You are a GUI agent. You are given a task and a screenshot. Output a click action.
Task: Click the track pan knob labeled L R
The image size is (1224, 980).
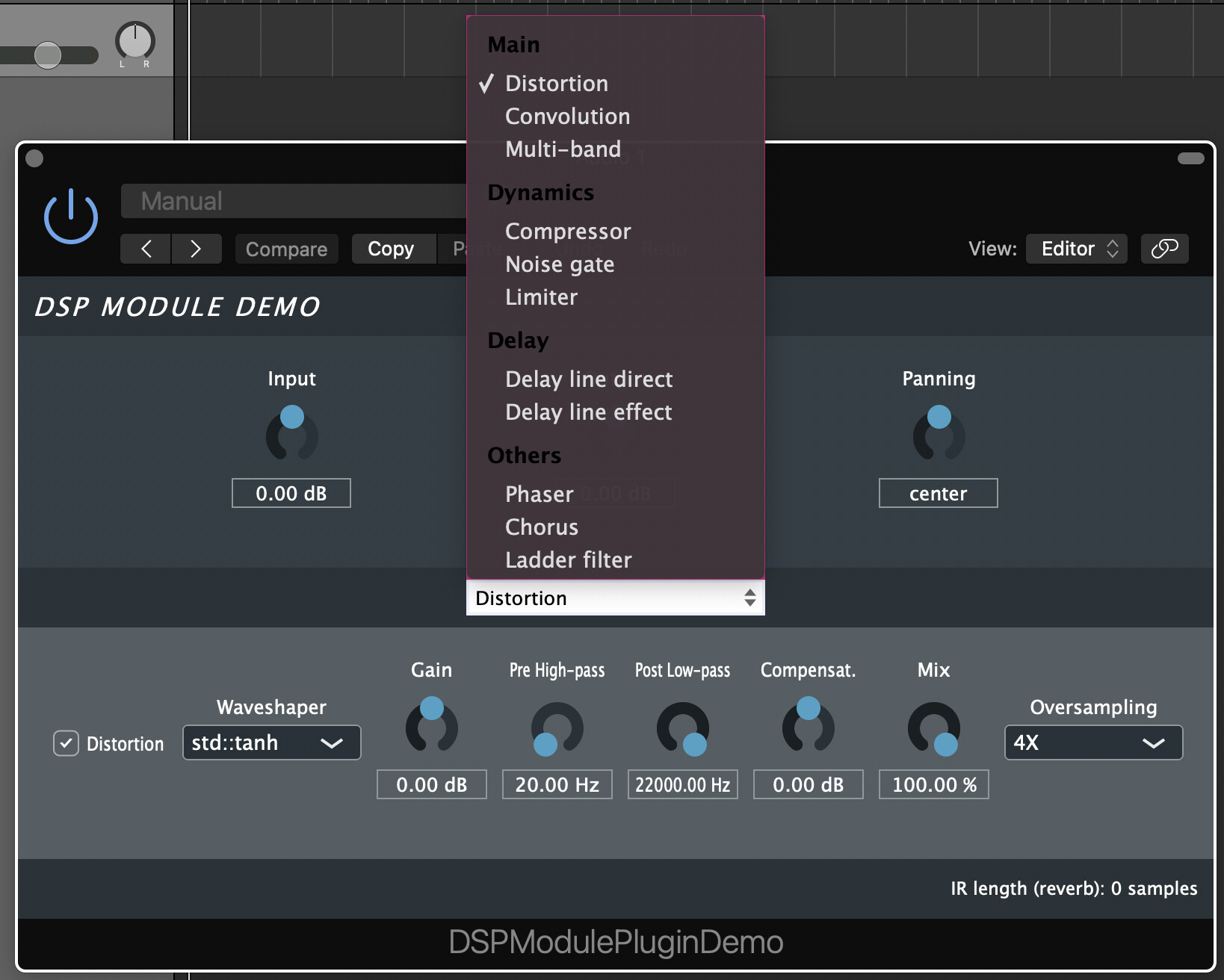135,41
